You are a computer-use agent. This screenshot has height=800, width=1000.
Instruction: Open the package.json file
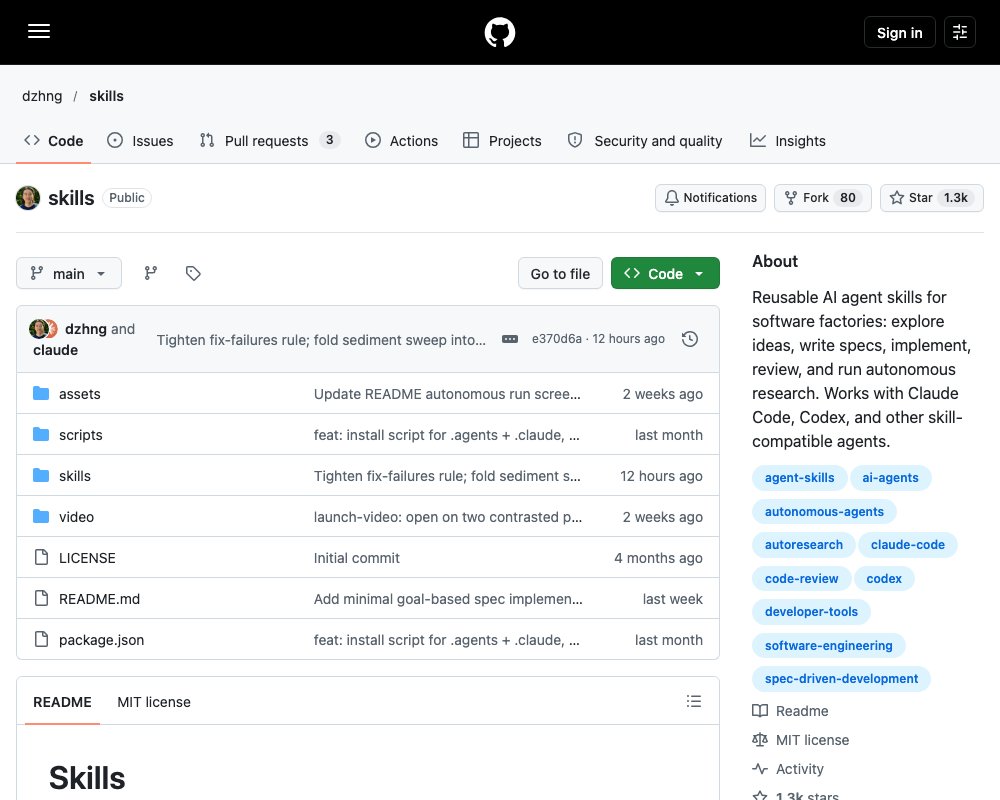tap(101, 640)
